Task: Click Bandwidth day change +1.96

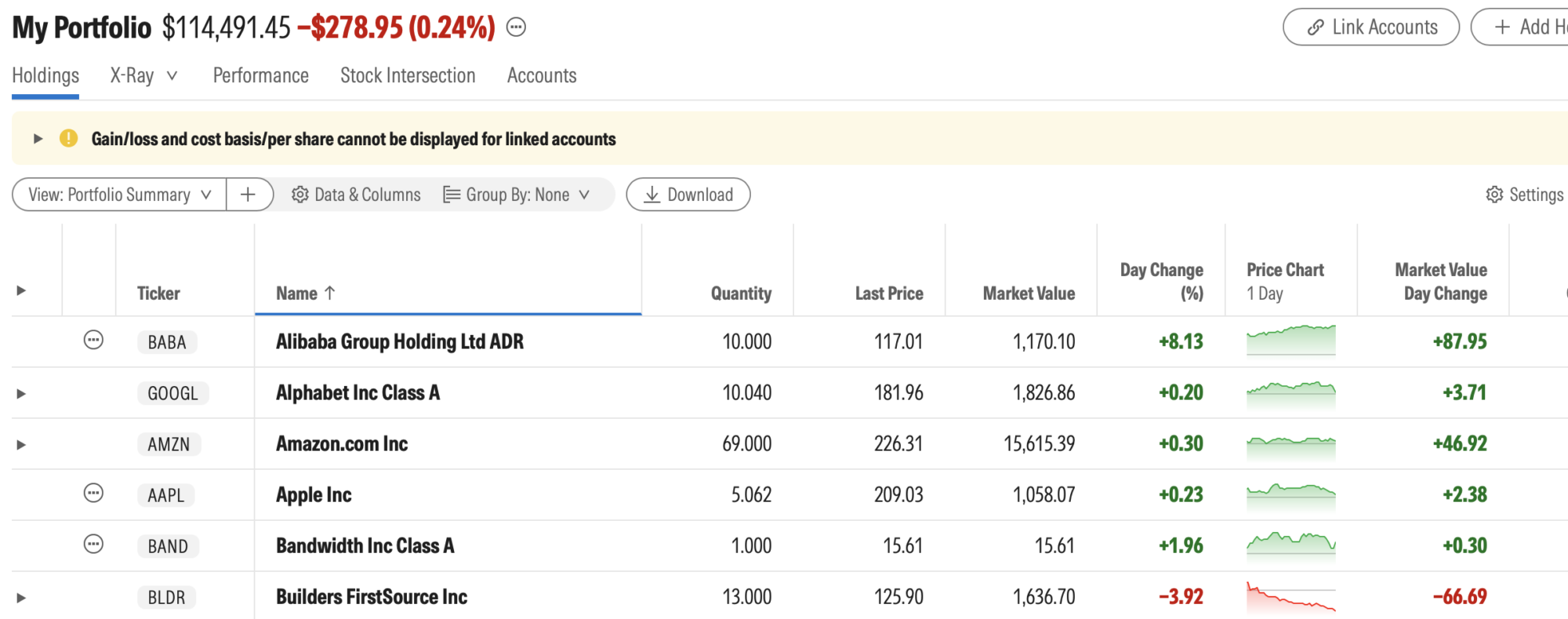Action: click(x=1181, y=545)
